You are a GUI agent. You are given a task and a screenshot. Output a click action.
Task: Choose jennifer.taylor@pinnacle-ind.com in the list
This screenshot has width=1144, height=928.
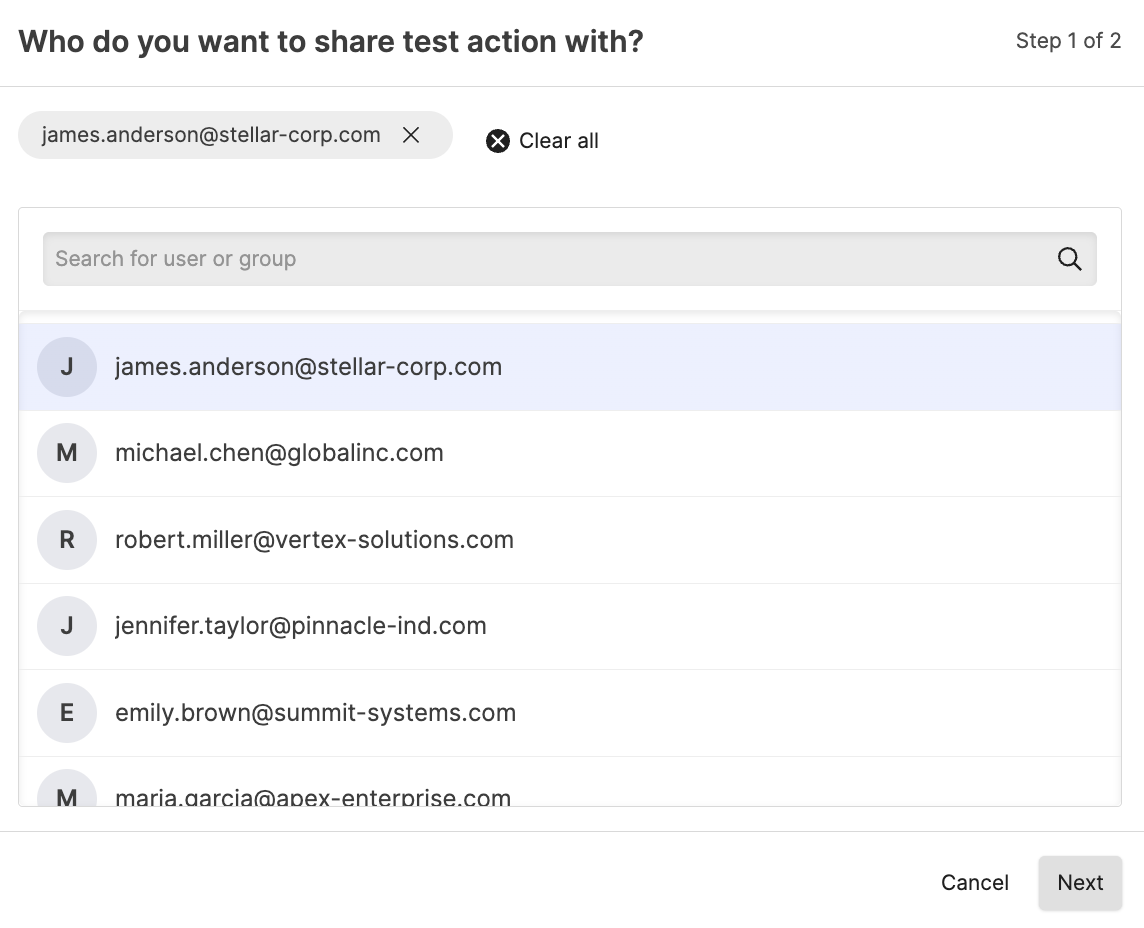(301, 626)
